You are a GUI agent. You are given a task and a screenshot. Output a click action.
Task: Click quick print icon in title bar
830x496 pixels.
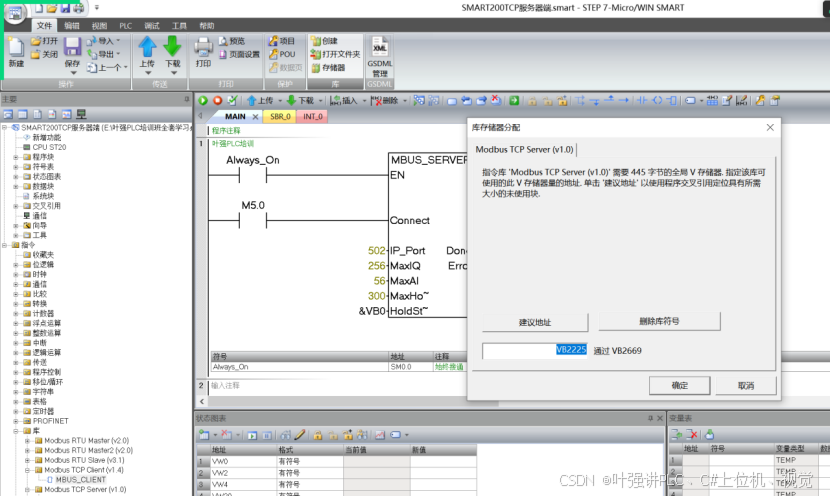coord(78,8)
